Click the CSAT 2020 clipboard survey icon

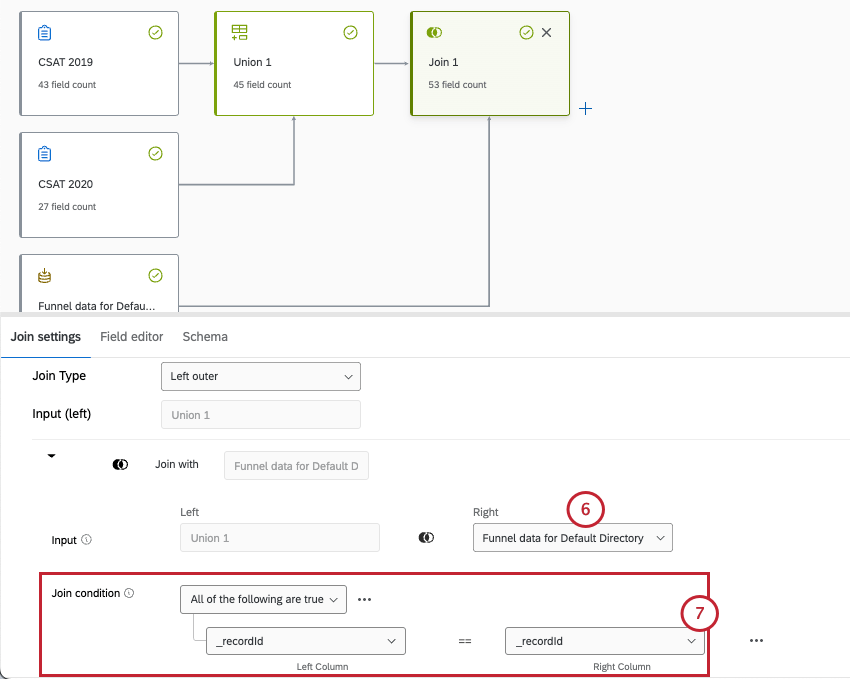(44, 154)
